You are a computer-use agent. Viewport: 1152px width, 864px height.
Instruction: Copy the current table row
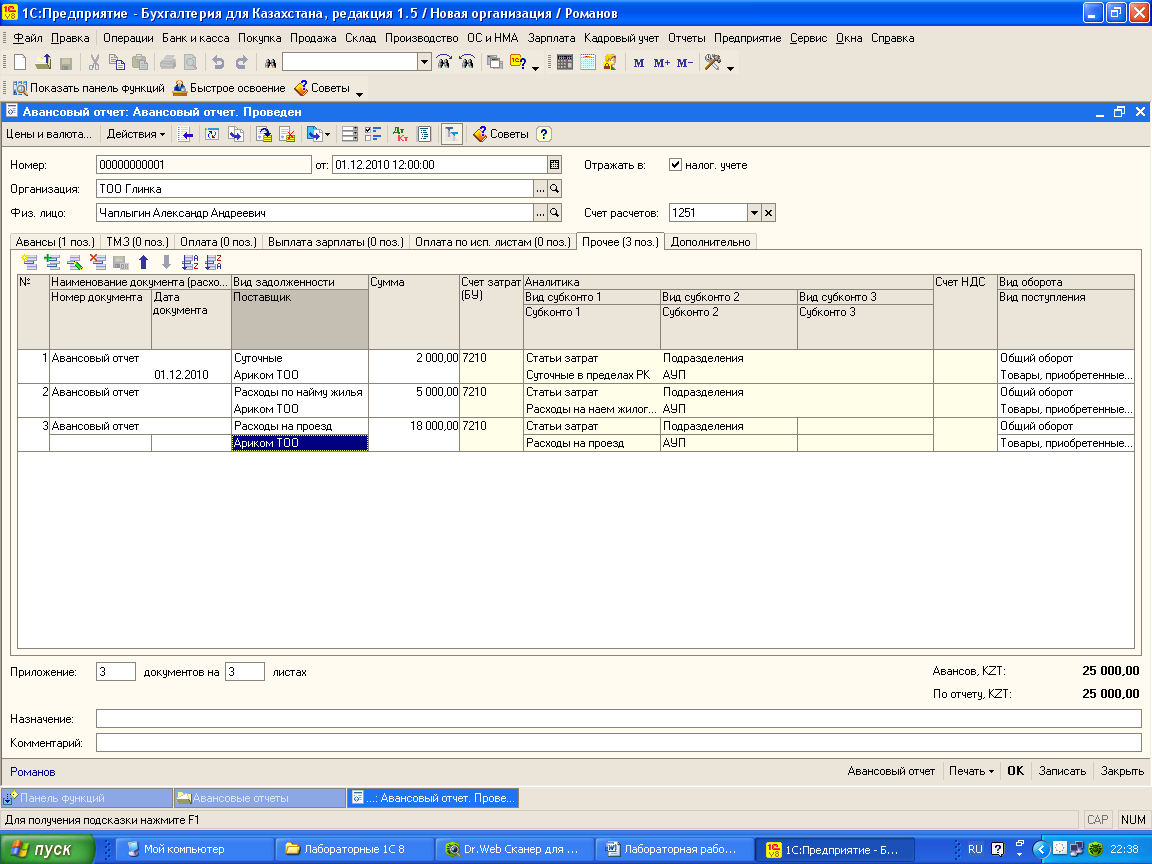click(x=52, y=262)
